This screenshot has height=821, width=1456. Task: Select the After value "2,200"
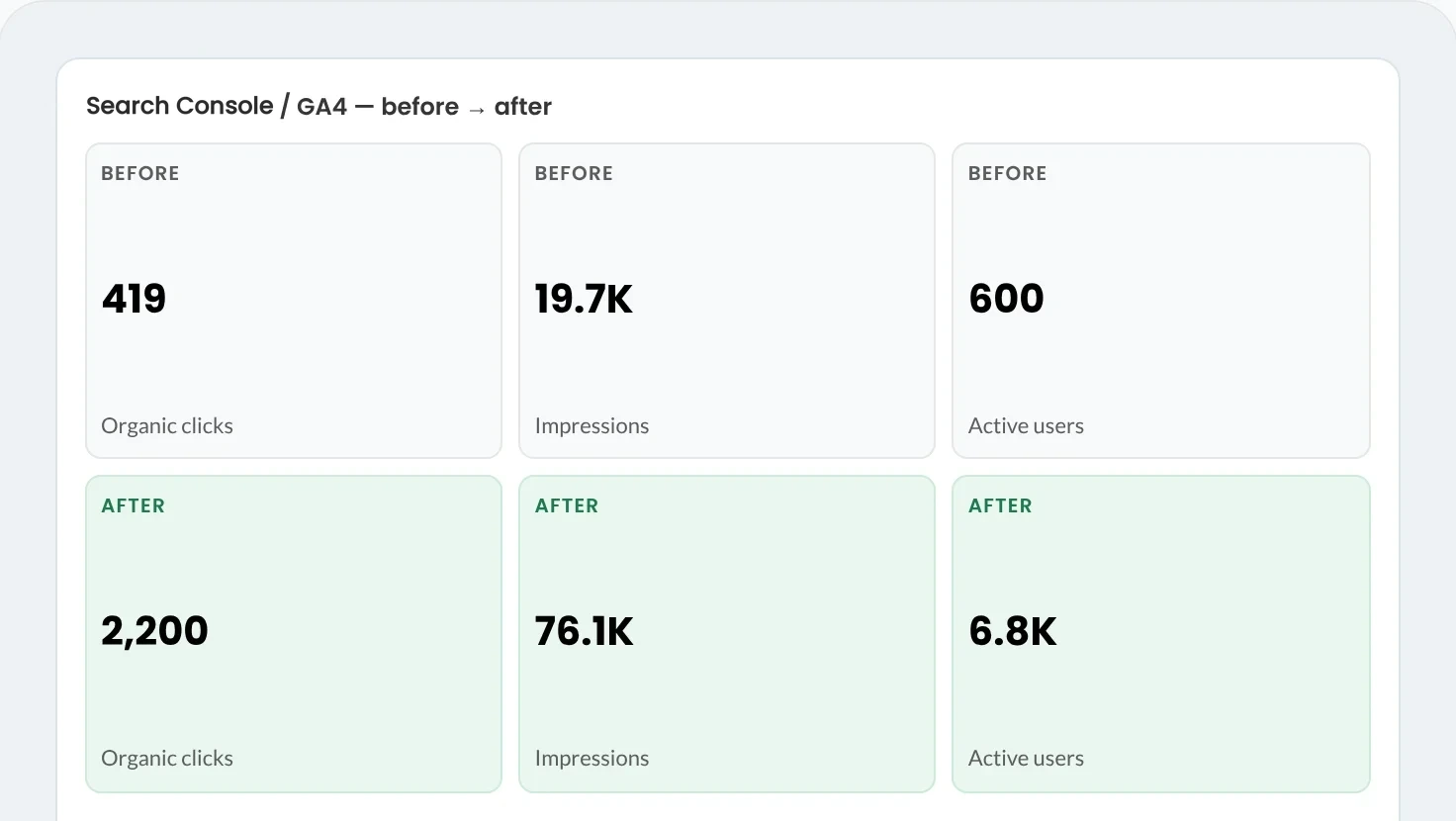[x=154, y=631]
